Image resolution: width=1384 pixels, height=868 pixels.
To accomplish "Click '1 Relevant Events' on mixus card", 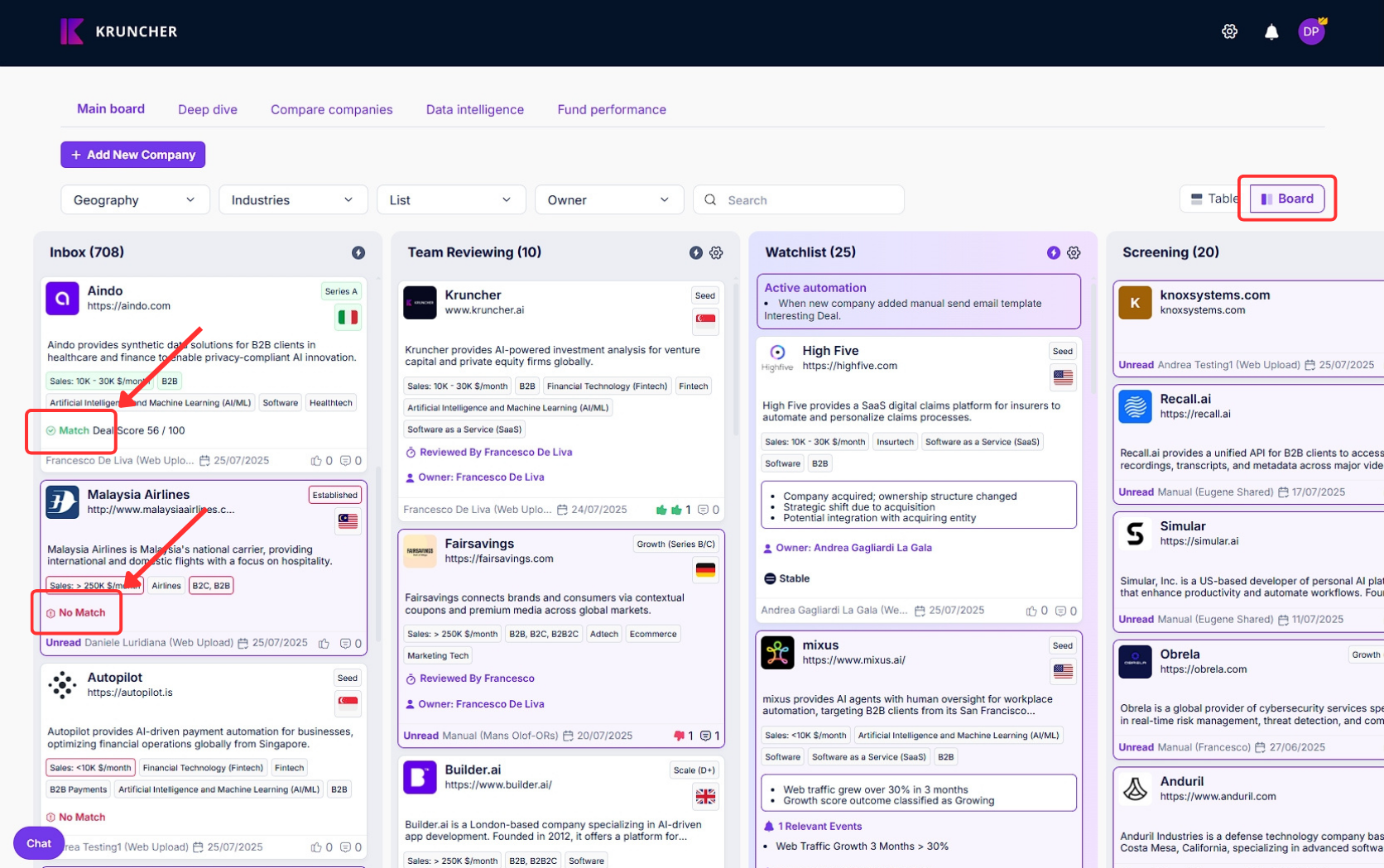I will pos(819,827).
